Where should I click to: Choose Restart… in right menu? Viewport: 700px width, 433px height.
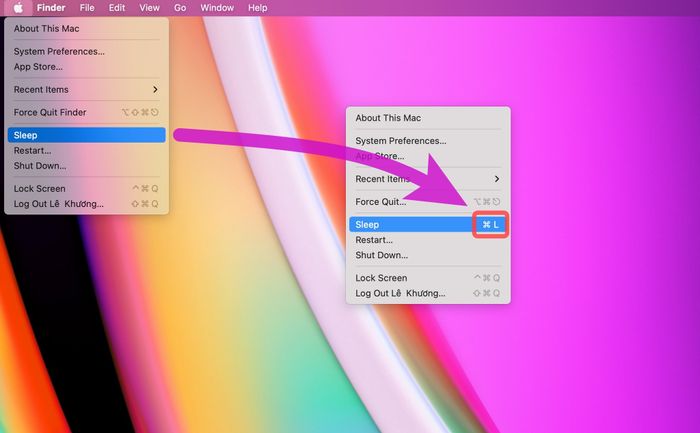(x=428, y=240)
